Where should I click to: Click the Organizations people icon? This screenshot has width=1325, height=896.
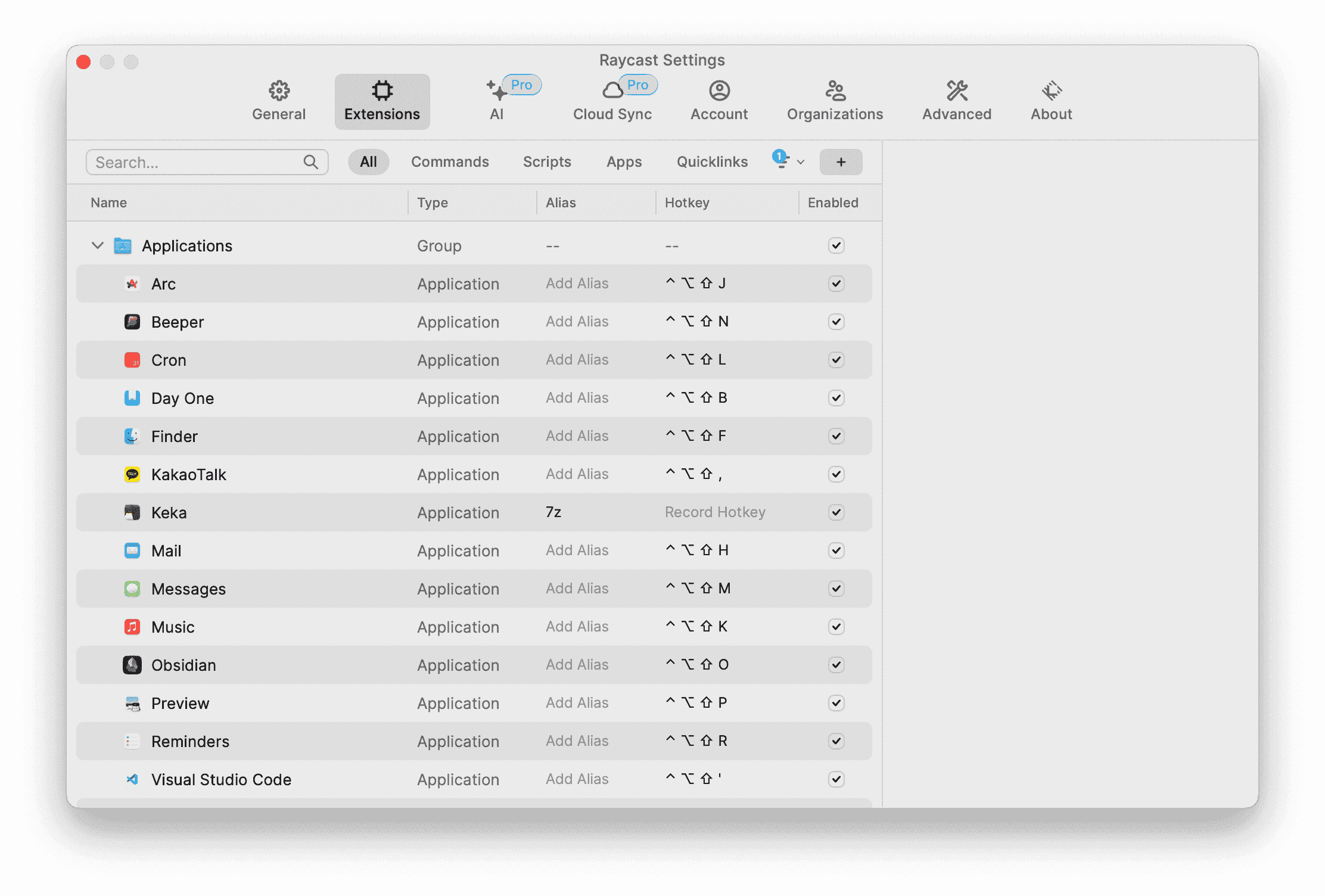tap(835, 91)
